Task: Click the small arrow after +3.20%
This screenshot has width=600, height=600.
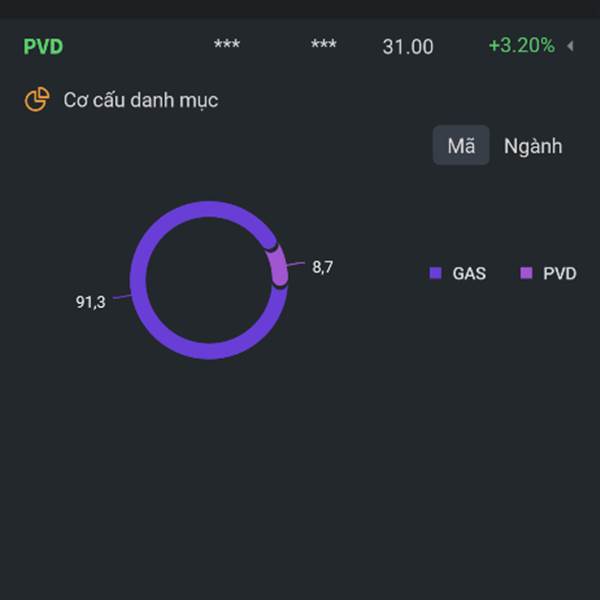Action: 570,46
